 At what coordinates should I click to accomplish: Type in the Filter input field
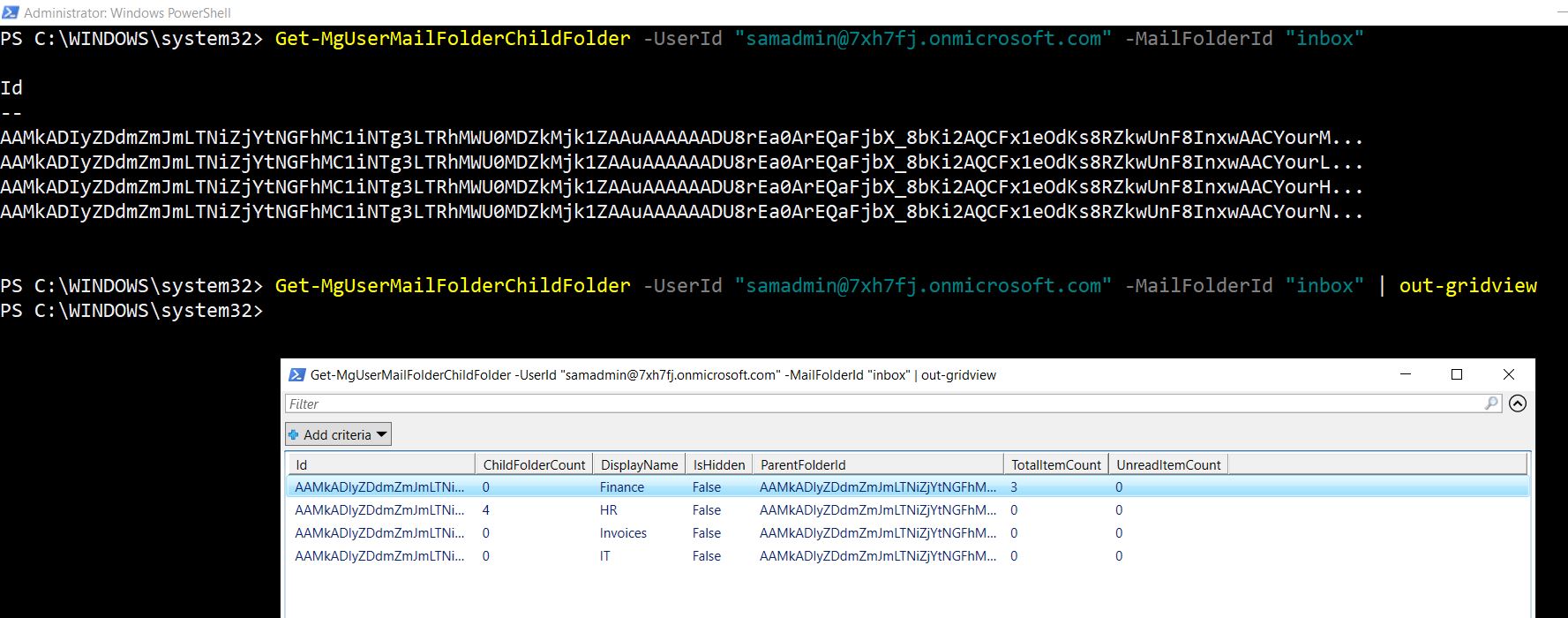(882, 403)
